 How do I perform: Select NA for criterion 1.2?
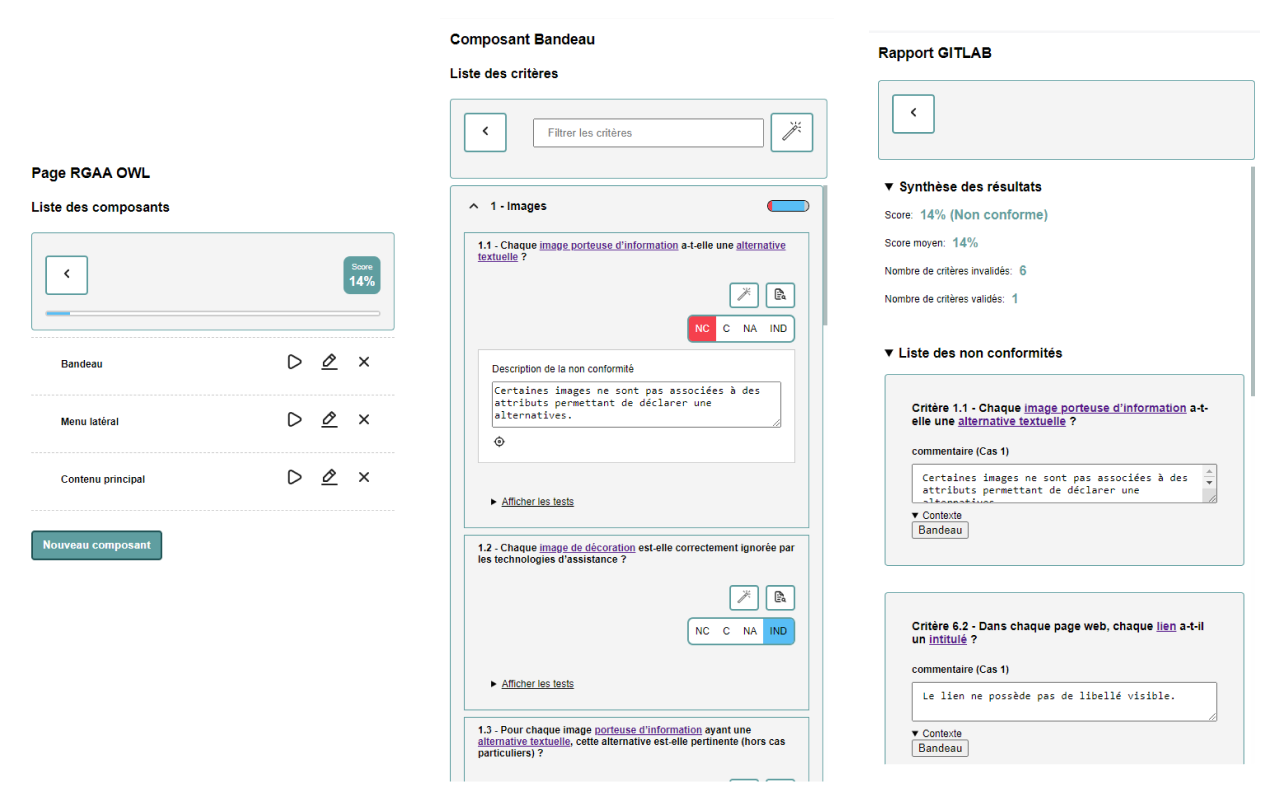pos(750,631)
